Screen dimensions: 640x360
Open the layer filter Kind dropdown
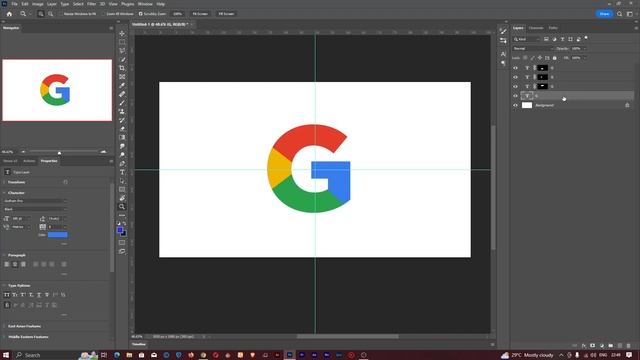527,39
